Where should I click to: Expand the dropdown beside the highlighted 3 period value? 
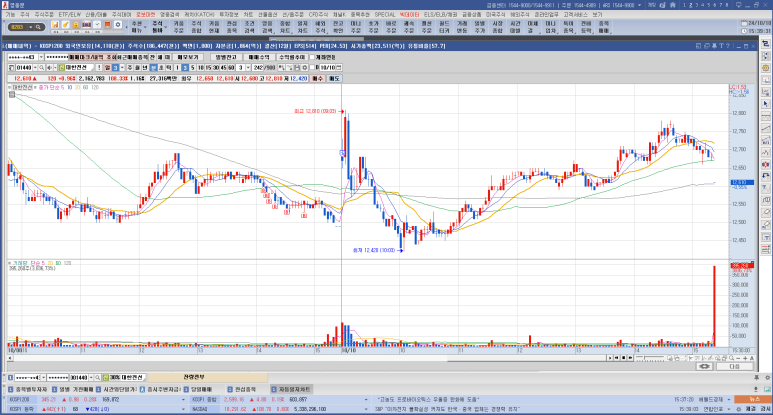click(122, 68)
